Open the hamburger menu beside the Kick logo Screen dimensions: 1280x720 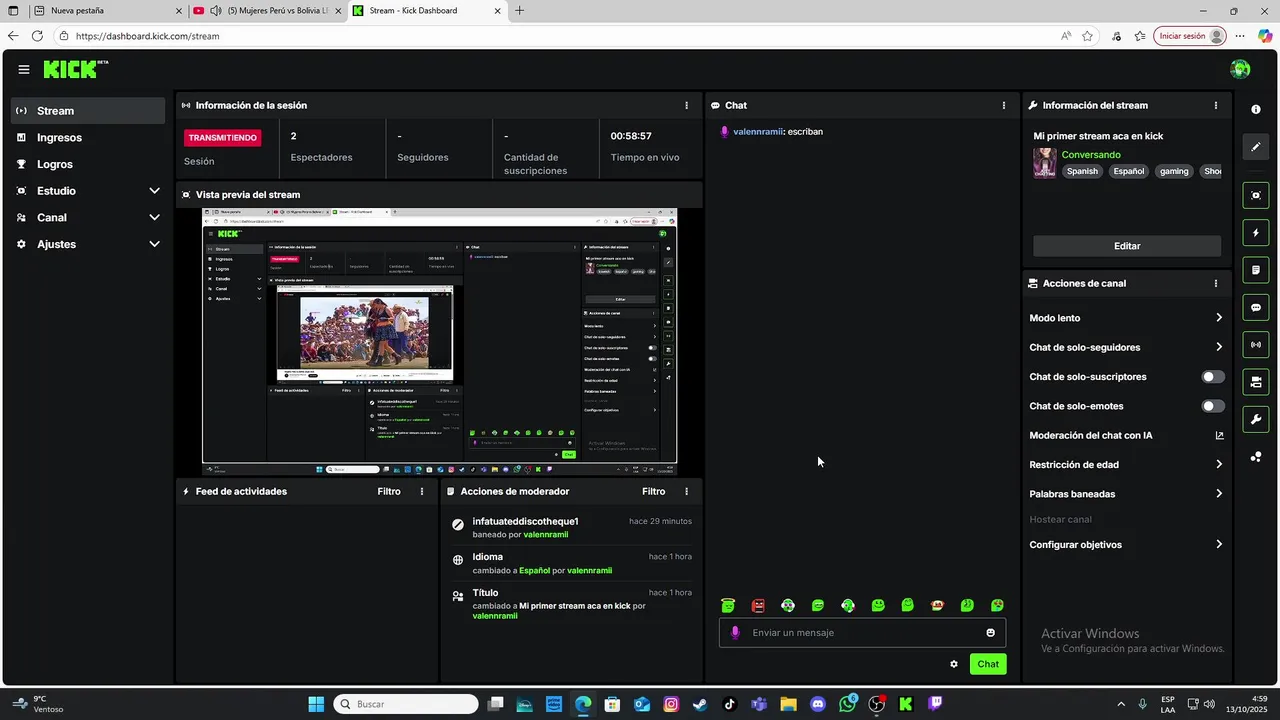tap(23, 69)
